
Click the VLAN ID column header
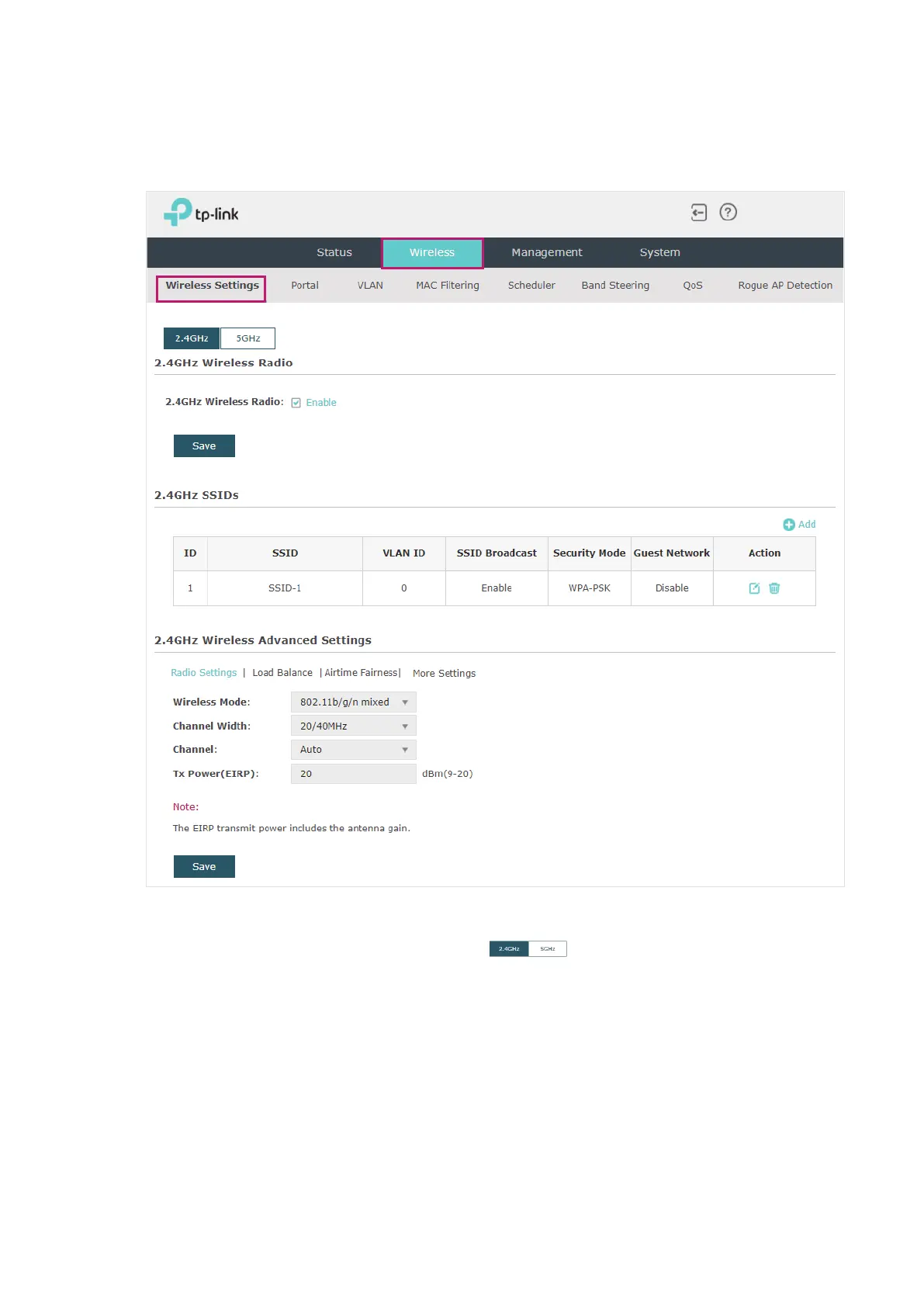404,553
